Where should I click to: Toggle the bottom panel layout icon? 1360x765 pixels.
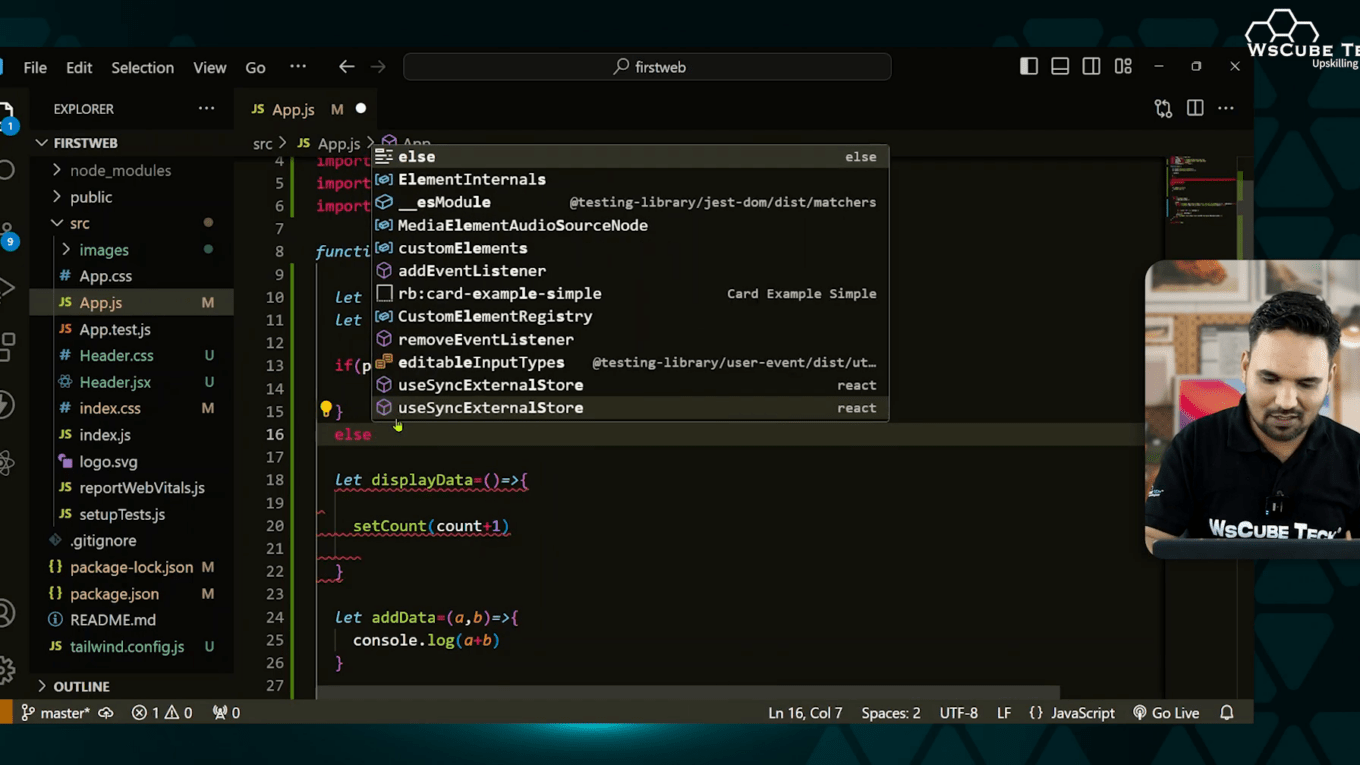(x=1060, y=66)
